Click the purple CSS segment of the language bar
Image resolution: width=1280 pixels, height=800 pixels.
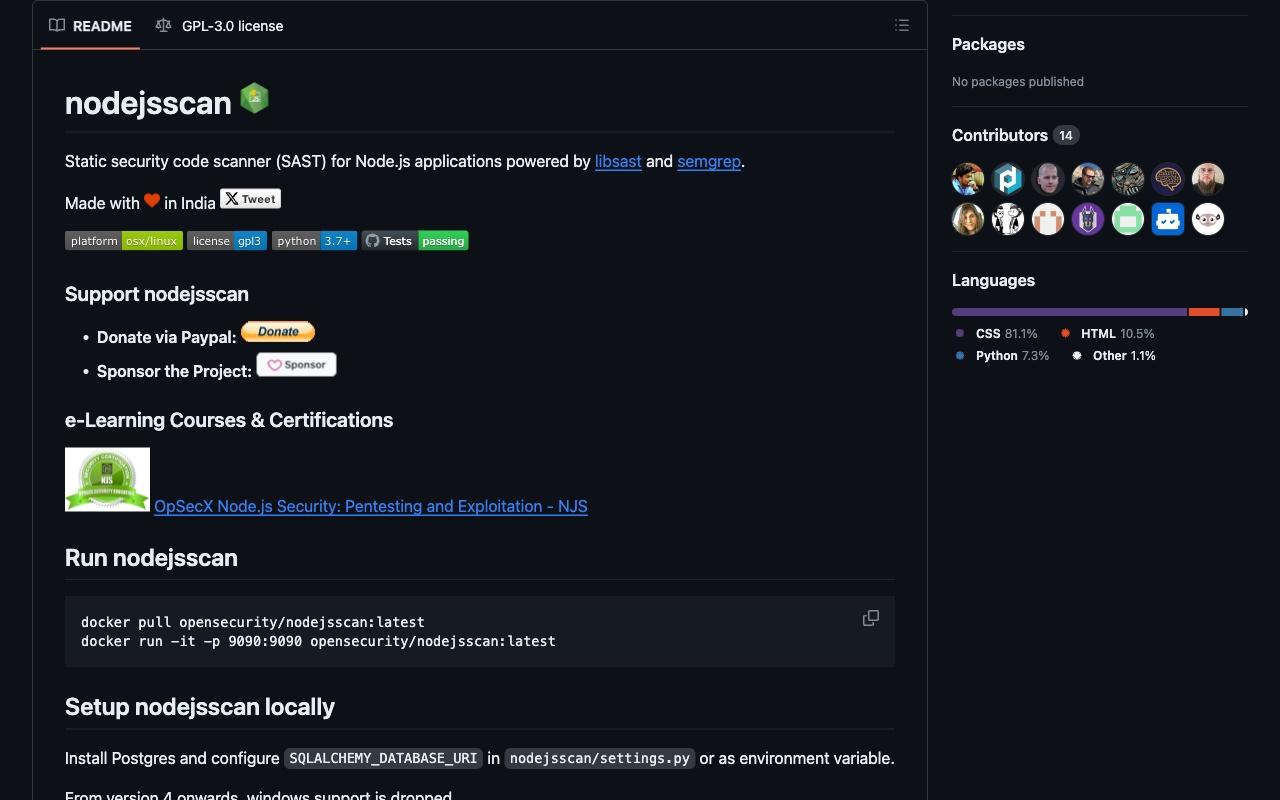1069,312
